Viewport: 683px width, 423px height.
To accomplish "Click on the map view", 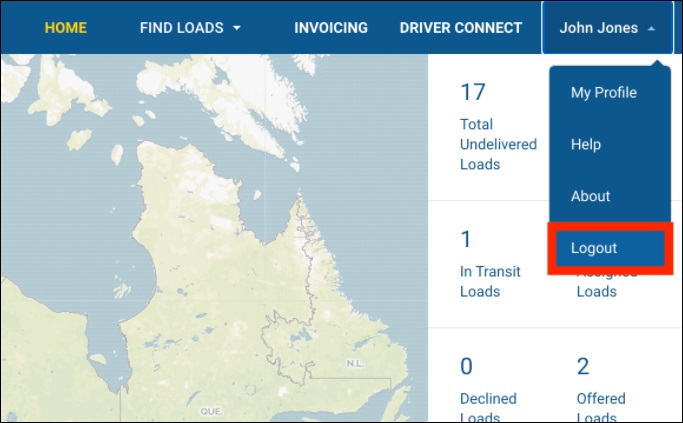I will [200, 250].
